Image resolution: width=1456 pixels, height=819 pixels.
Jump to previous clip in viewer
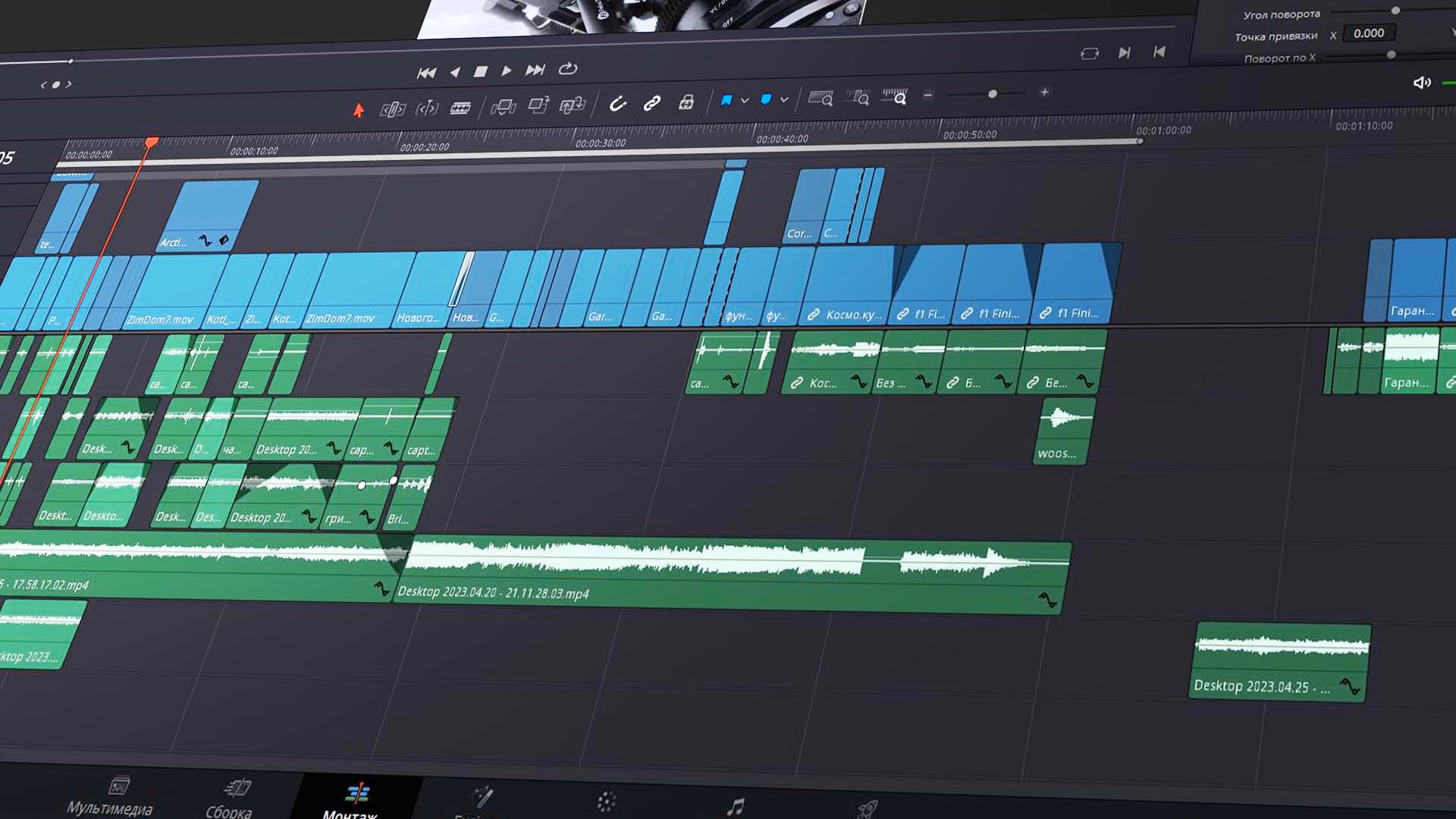[x=1159, y=52]
